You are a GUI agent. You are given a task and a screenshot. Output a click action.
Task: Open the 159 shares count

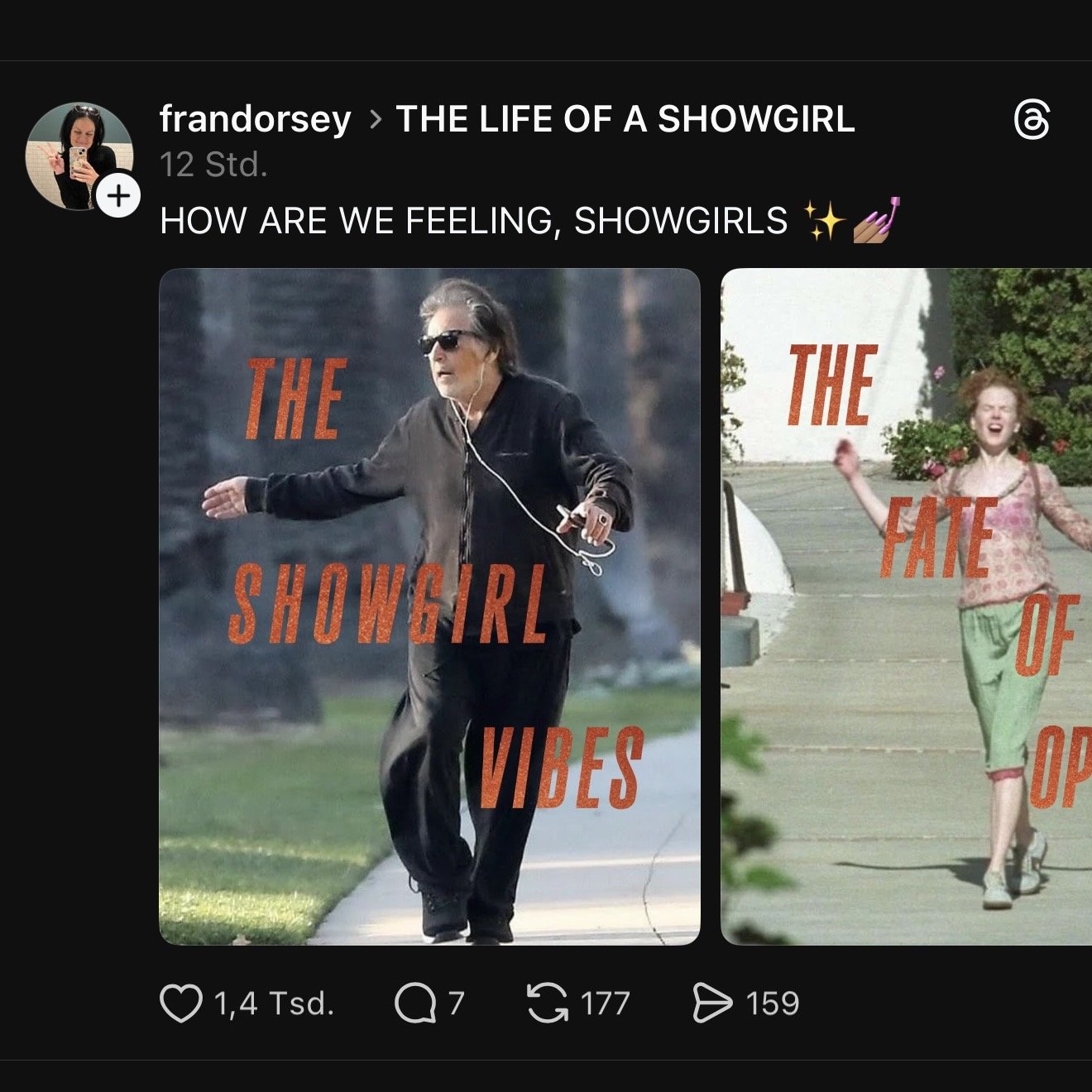773,1003
